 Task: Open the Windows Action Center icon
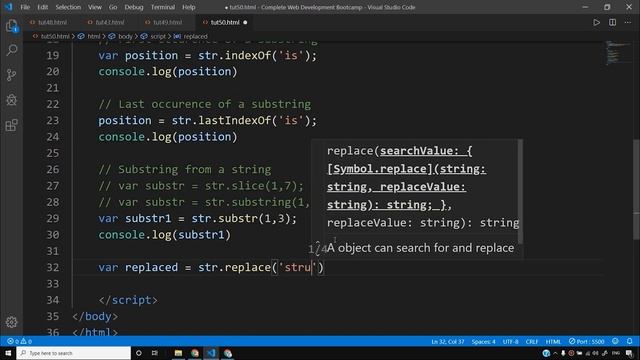[x=630, y=353]
